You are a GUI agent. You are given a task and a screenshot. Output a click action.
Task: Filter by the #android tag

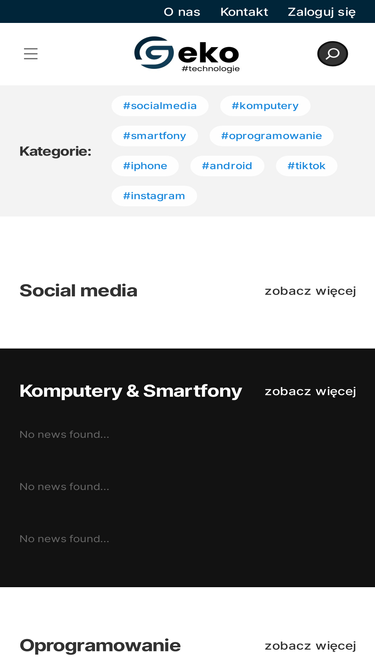(x=227, y=166)
